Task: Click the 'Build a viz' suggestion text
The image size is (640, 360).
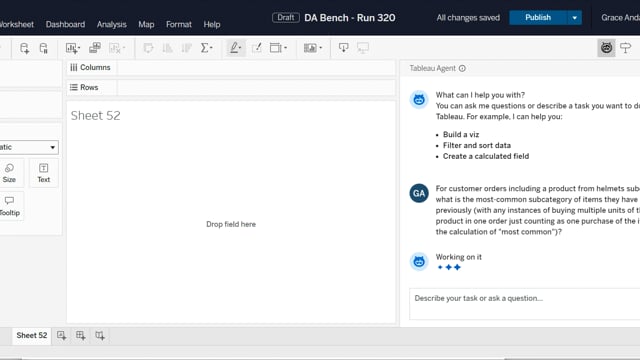Action: click(x=461, y=135)
